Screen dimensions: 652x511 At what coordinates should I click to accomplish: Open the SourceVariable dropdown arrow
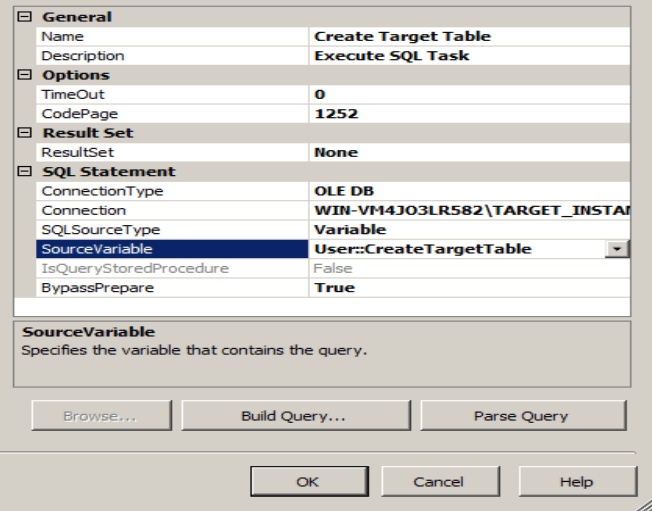pyautogui.click(x=618, y=249)
